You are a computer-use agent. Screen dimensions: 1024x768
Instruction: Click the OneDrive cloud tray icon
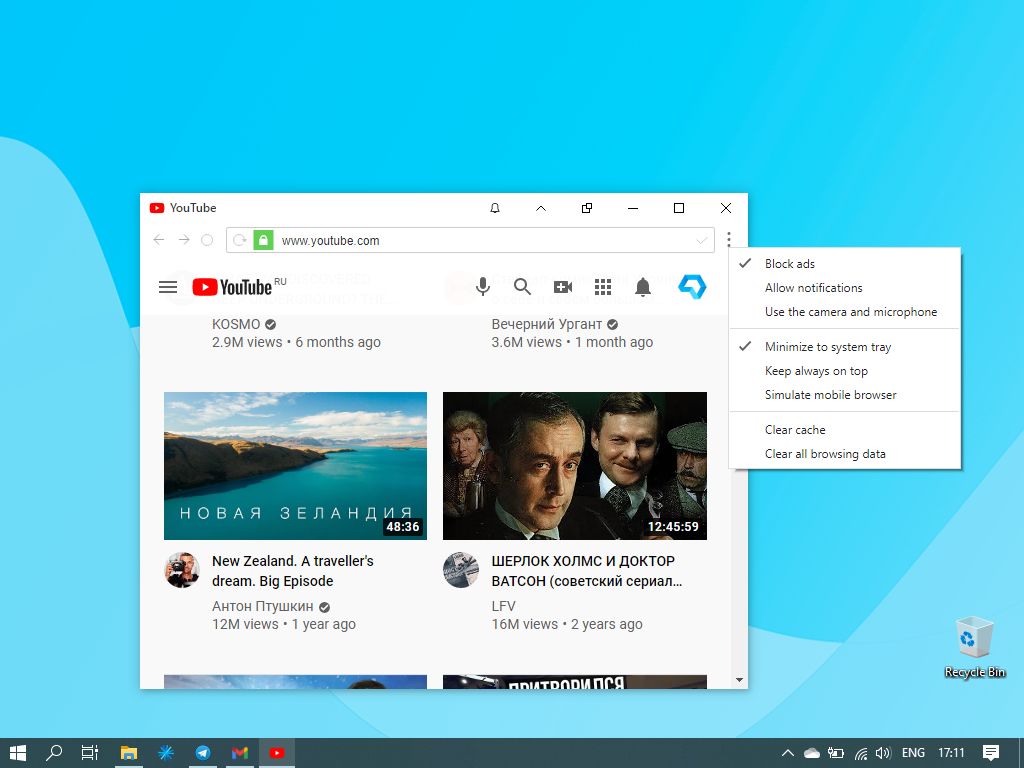tap(812, 753)
